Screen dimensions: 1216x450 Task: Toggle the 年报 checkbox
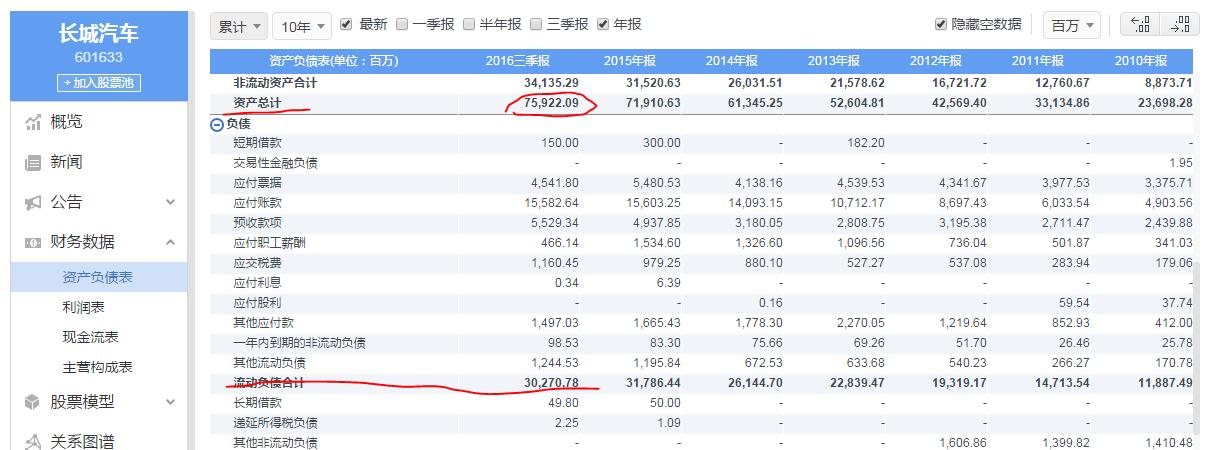pos(603,24)
